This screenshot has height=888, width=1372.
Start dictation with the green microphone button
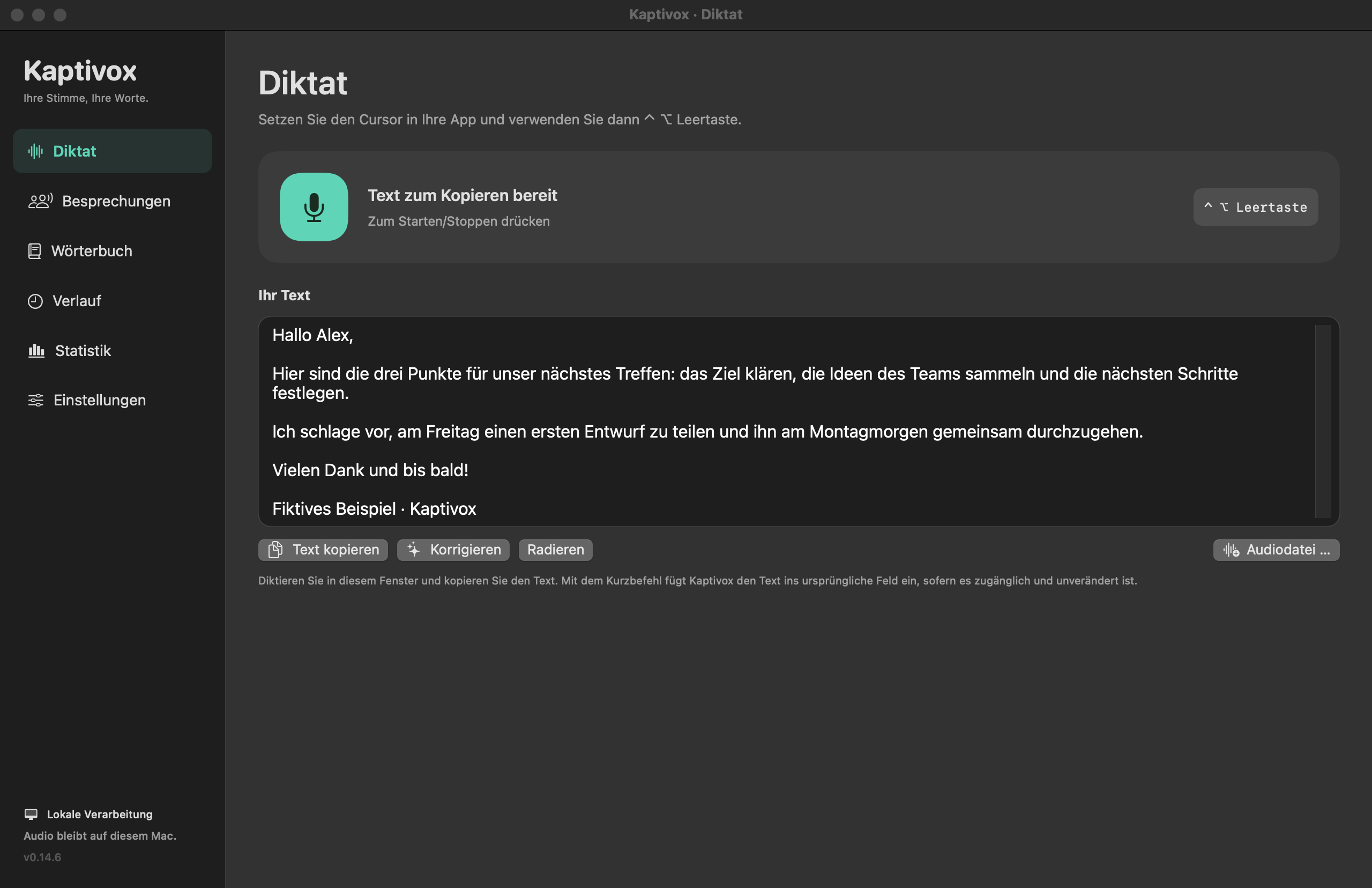(314, 206)
